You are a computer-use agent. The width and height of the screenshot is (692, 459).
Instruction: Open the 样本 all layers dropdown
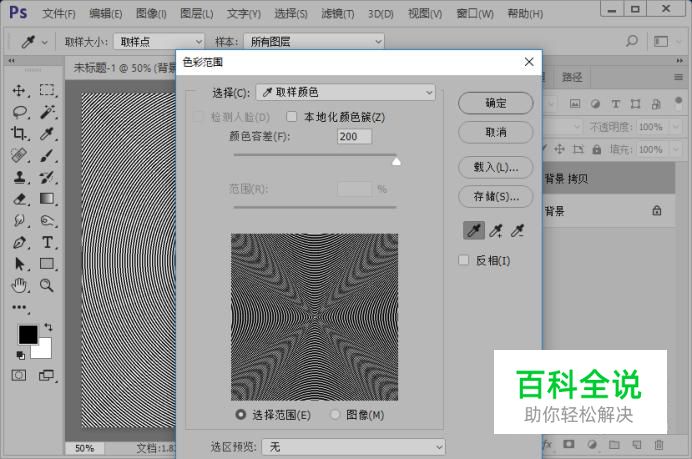(314, 41)
